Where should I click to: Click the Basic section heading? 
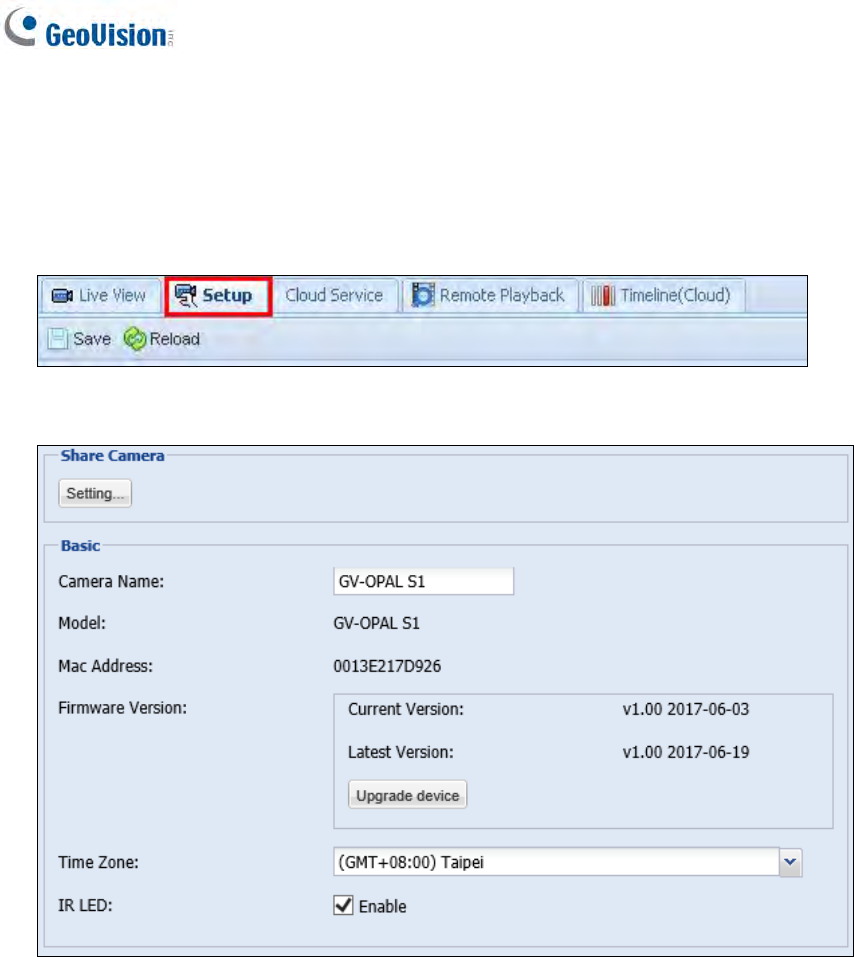[81, 546]
